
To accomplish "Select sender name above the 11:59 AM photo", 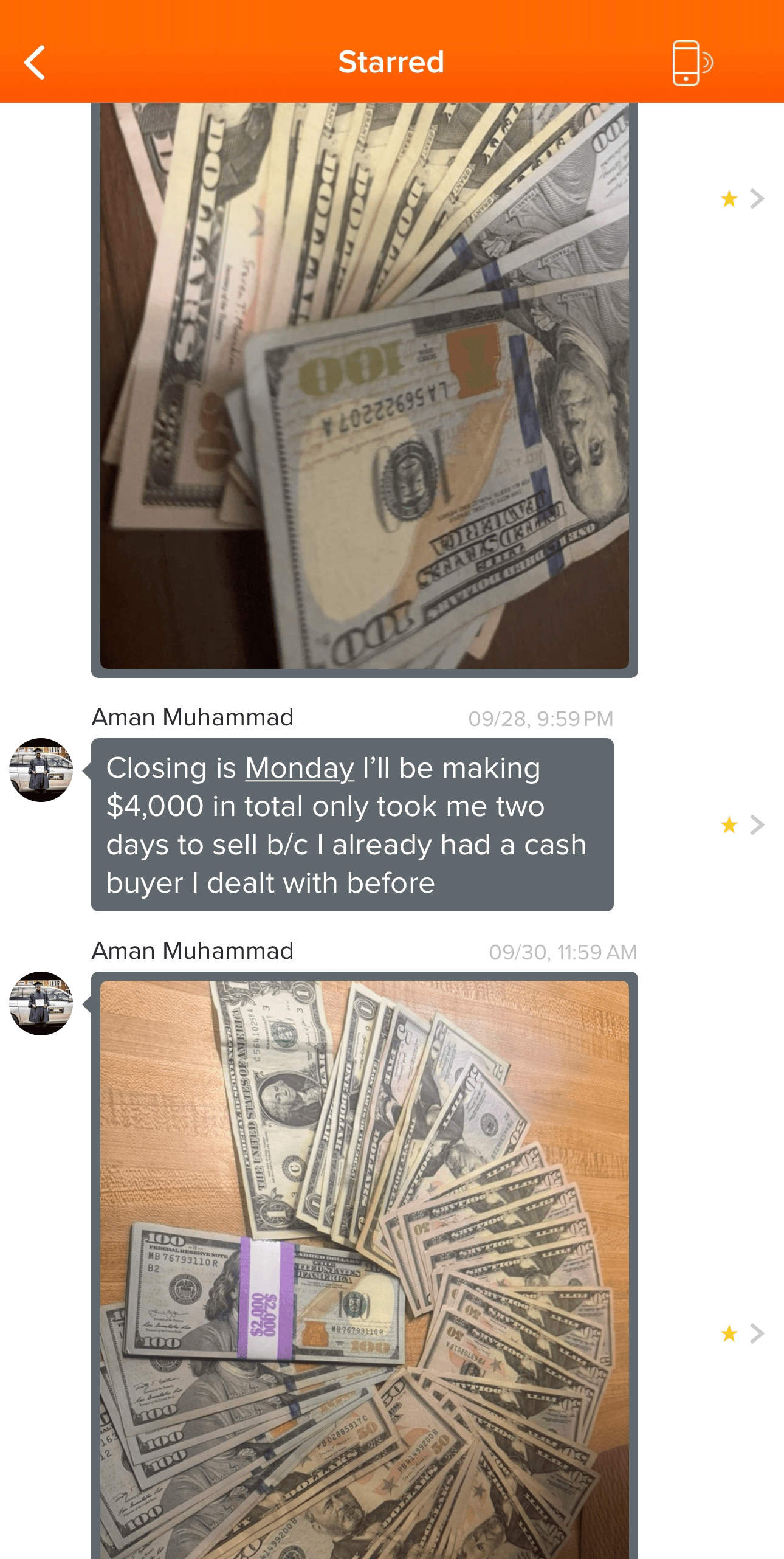I will (x=193, y=951).
